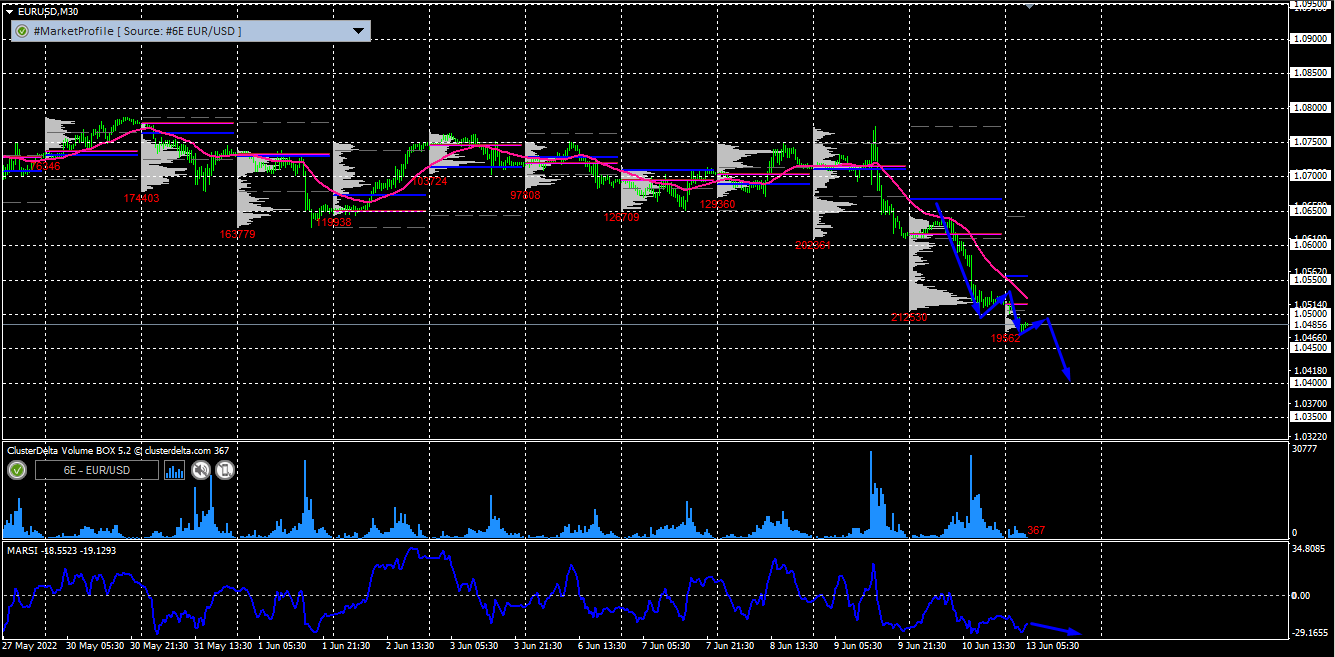Click the 30777 volume scale maximum

tap(1307, 449)
